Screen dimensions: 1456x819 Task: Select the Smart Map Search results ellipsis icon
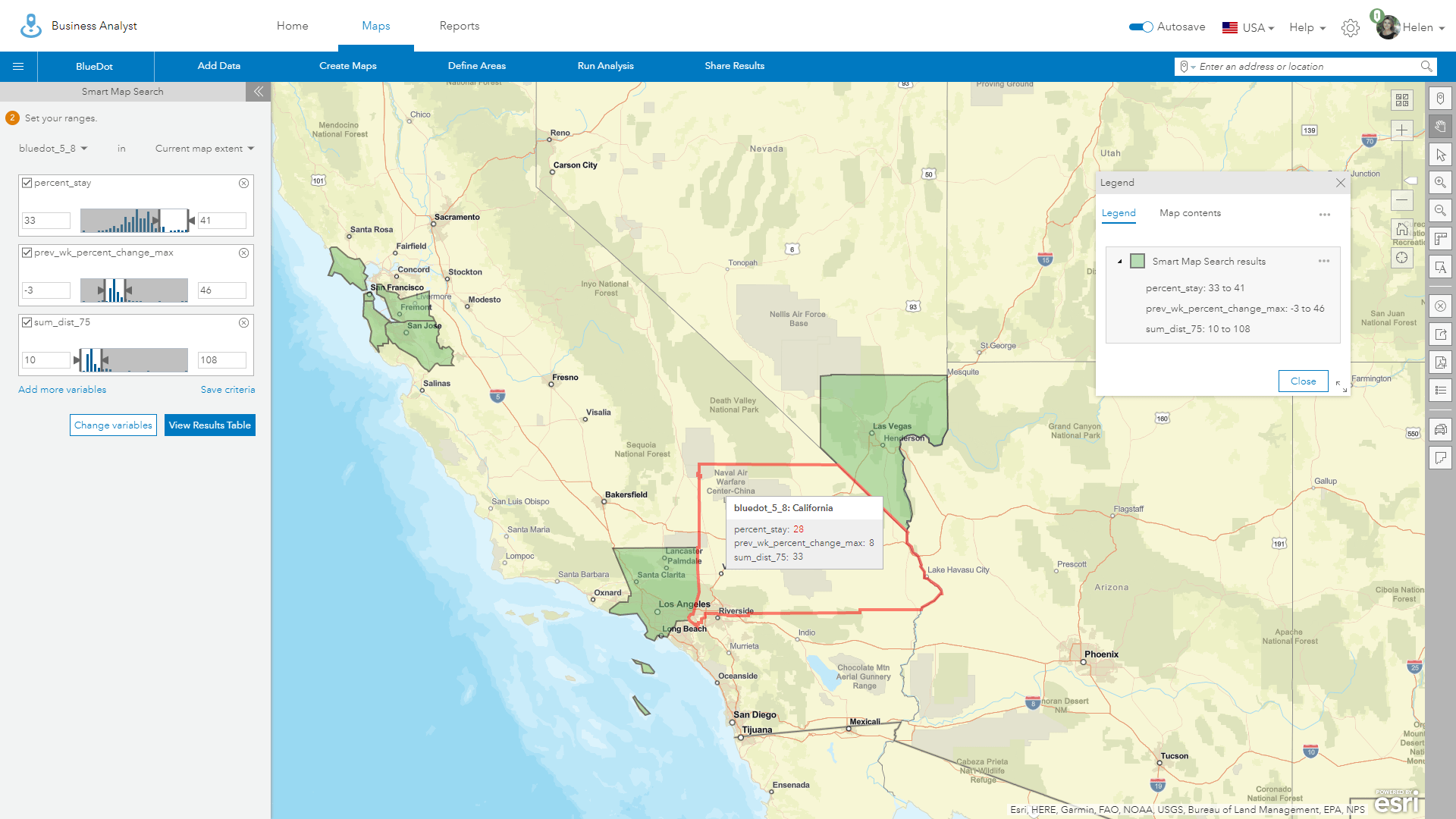1324,261
